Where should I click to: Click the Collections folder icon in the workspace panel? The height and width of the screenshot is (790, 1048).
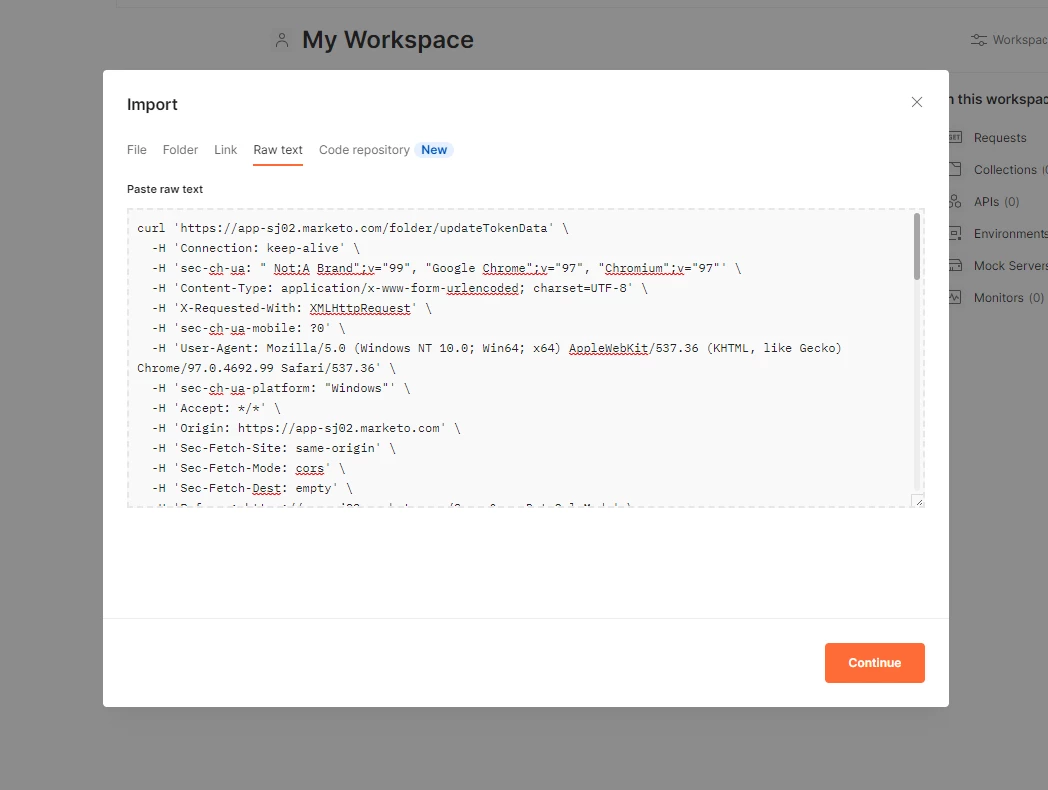(x=954, y=169)
